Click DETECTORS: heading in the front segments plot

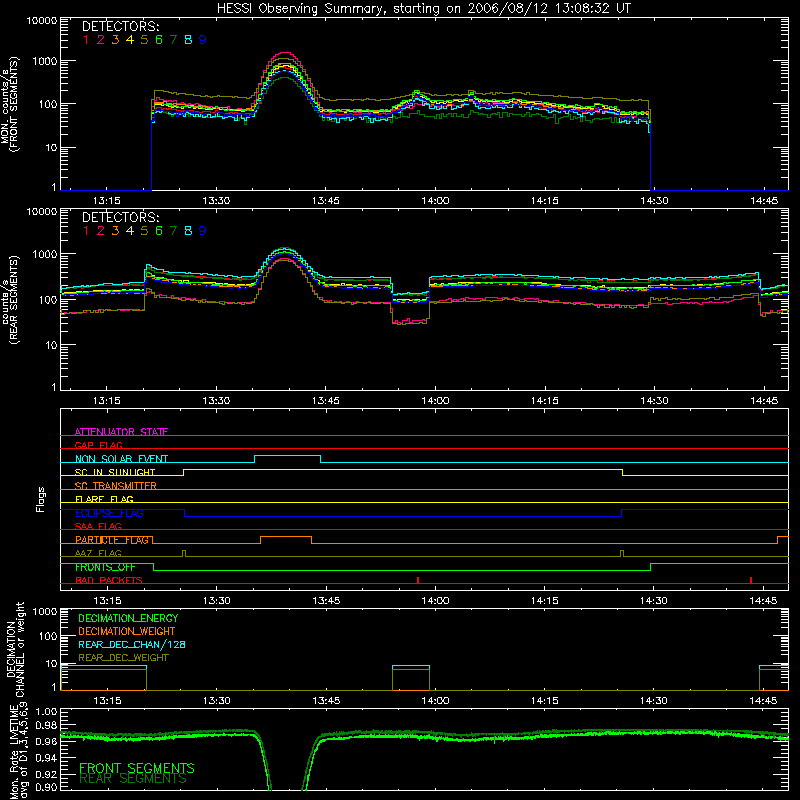pyautogui.click(x=121, y=26)
